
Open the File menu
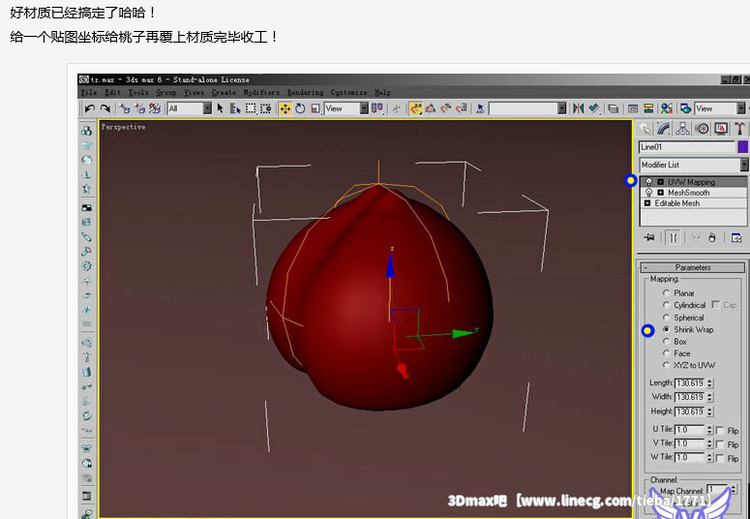coord(89,92)
